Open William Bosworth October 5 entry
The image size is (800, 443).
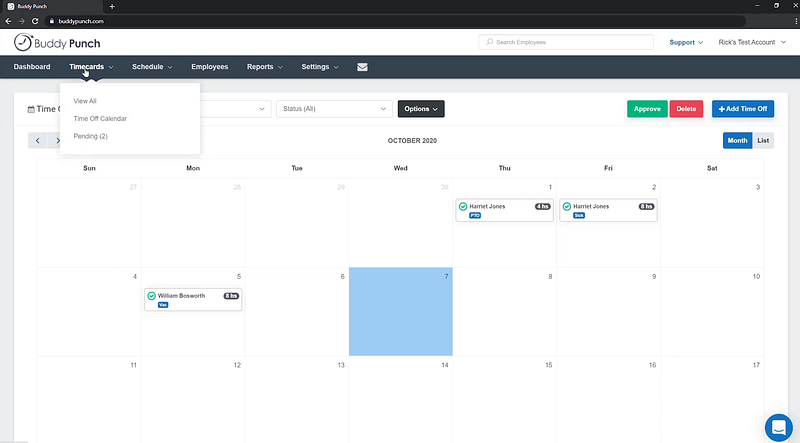193,300
